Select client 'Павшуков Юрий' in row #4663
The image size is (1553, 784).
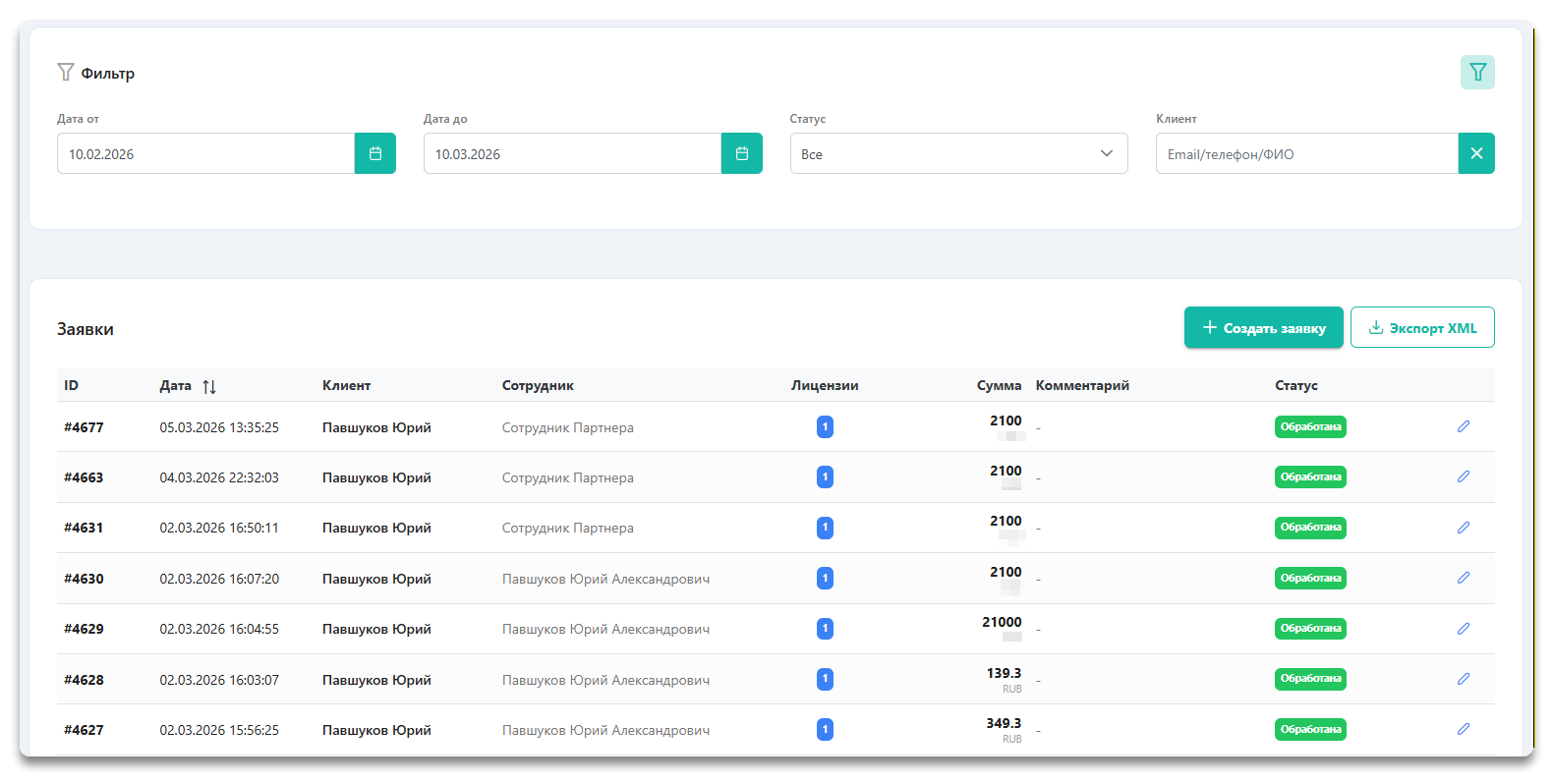tap(376, 477)
